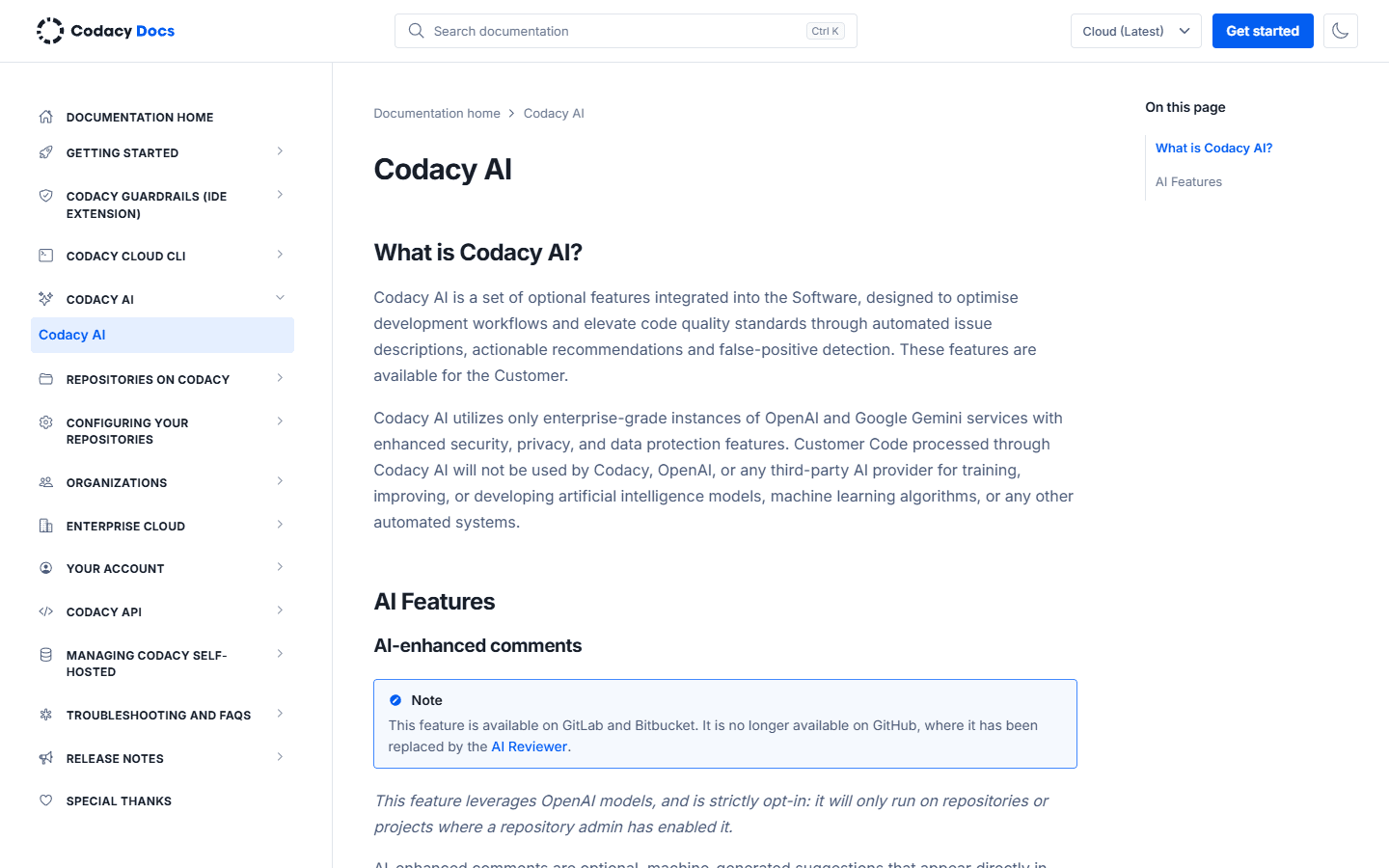The width and height of the screenshot is (1389, 868).
Task: Click the AI Features main heading
Action: click(x=434, y=602)
